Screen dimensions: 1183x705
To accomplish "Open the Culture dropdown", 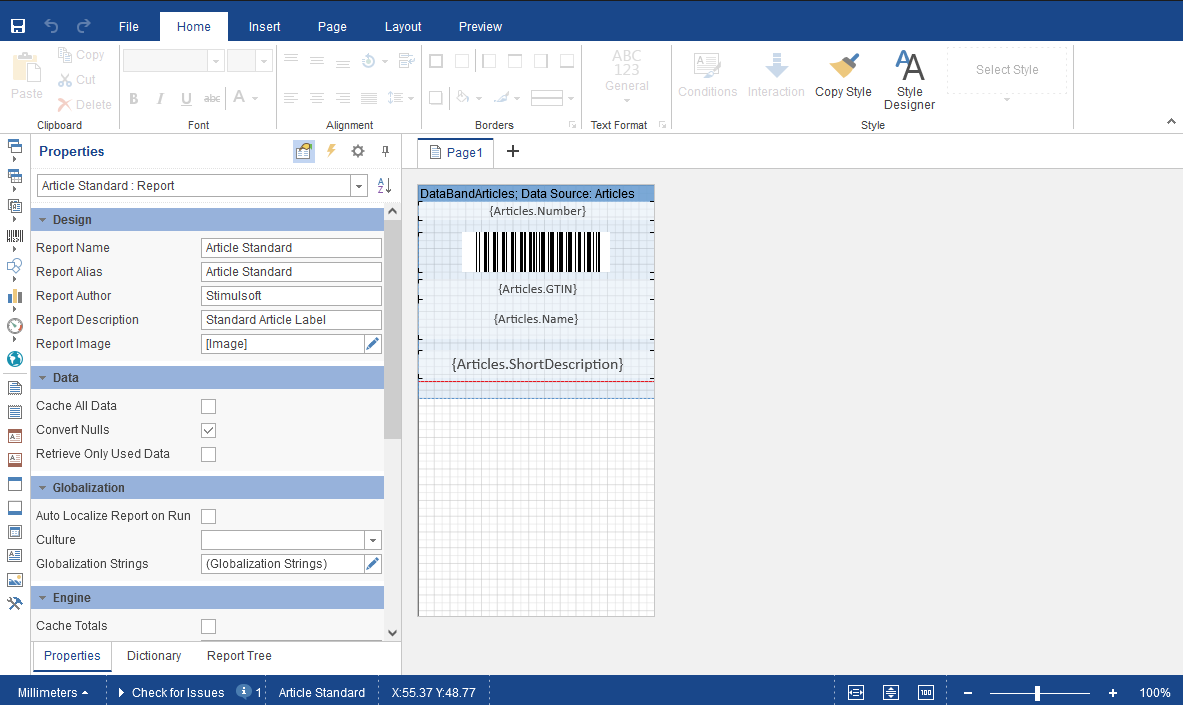I will (x=373, y=540).
